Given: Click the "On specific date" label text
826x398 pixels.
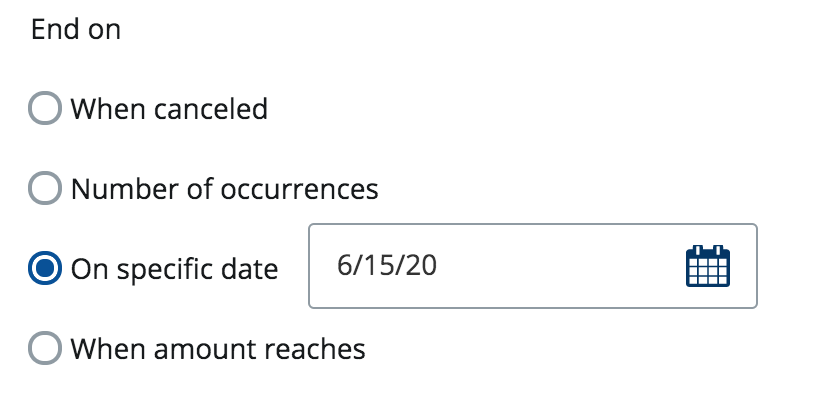Looking at the screenshot, I should click(x=174, y=270).
